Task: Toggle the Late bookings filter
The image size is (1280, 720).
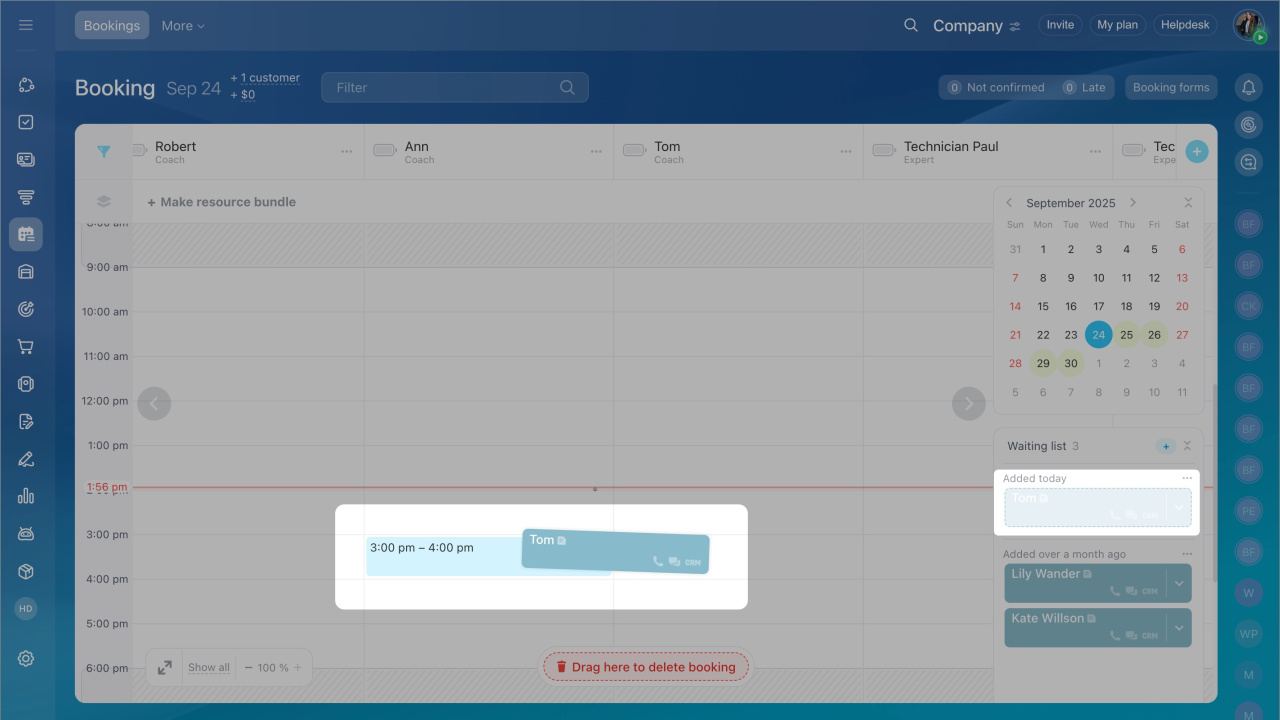Action: click(1084, 88)
